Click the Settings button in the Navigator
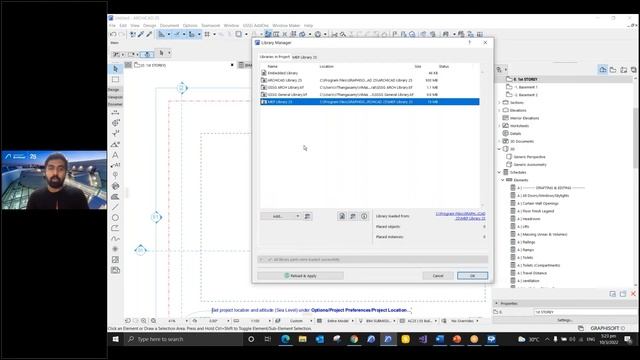Viewport: 640px width, 360px height. [565, 320]
